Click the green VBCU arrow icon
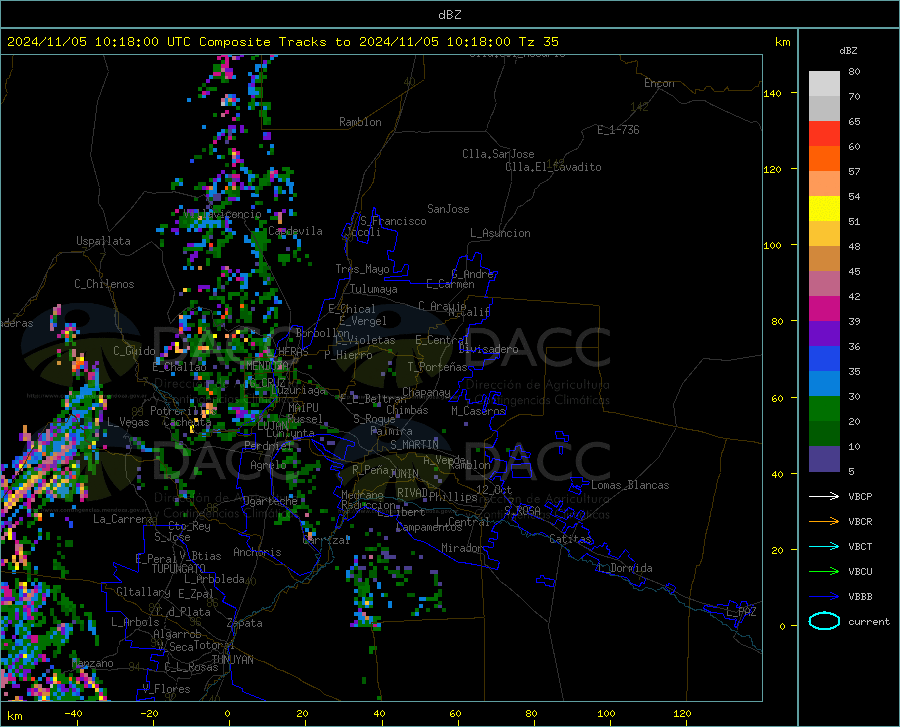The height and width of the screenshot is (727, 900). pyautogui.click(x=824, y=571)
